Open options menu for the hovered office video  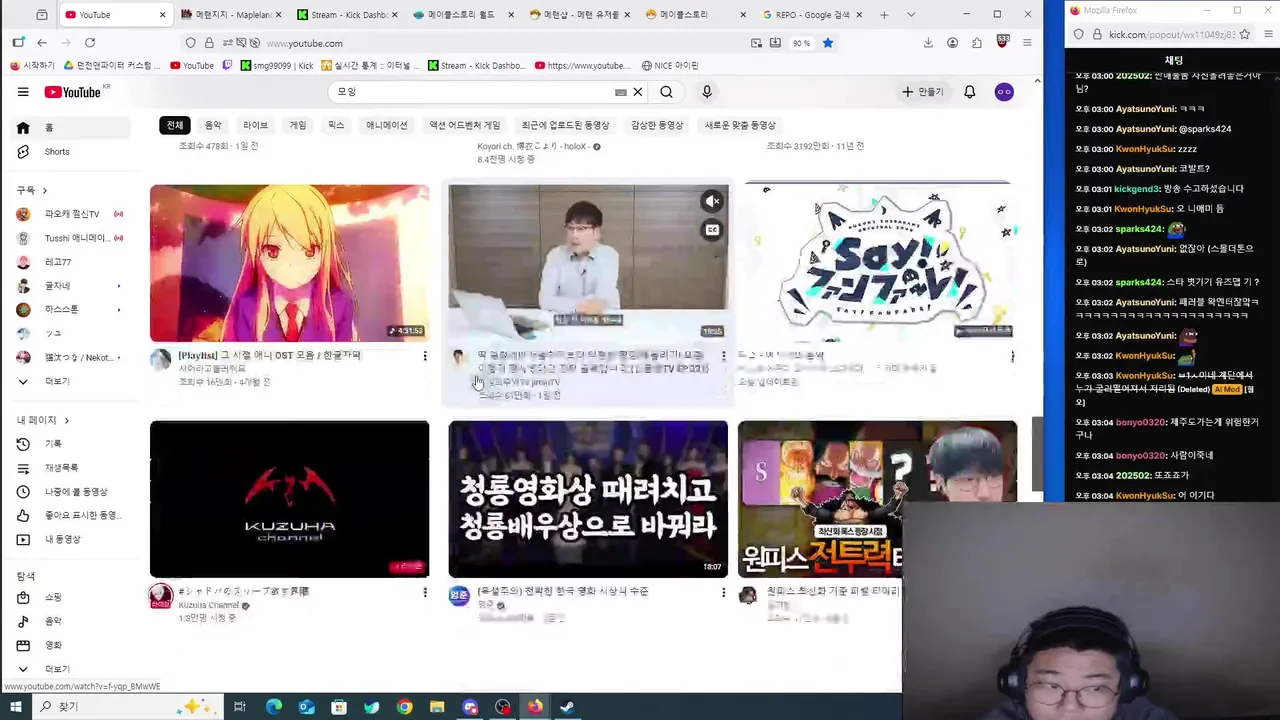pos(723,356)
